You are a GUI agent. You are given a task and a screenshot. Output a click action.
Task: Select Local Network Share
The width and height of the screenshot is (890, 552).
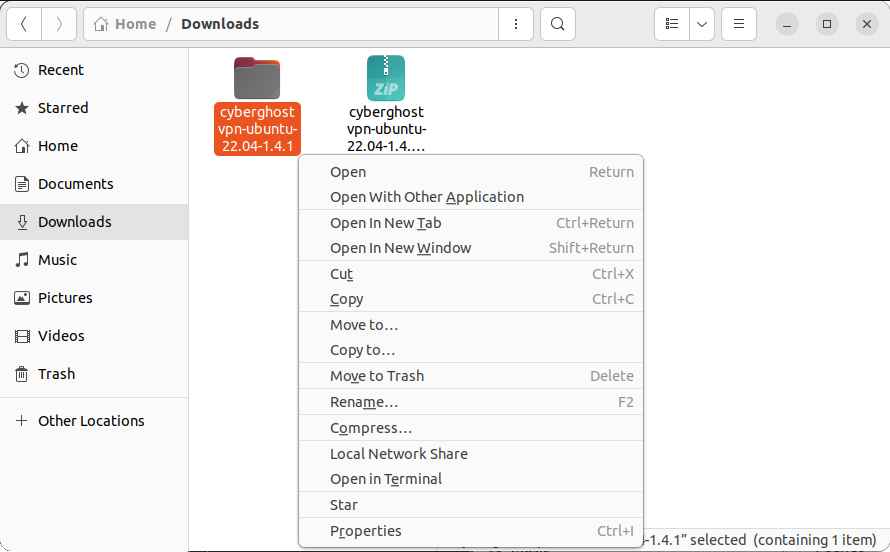(471, 454)
